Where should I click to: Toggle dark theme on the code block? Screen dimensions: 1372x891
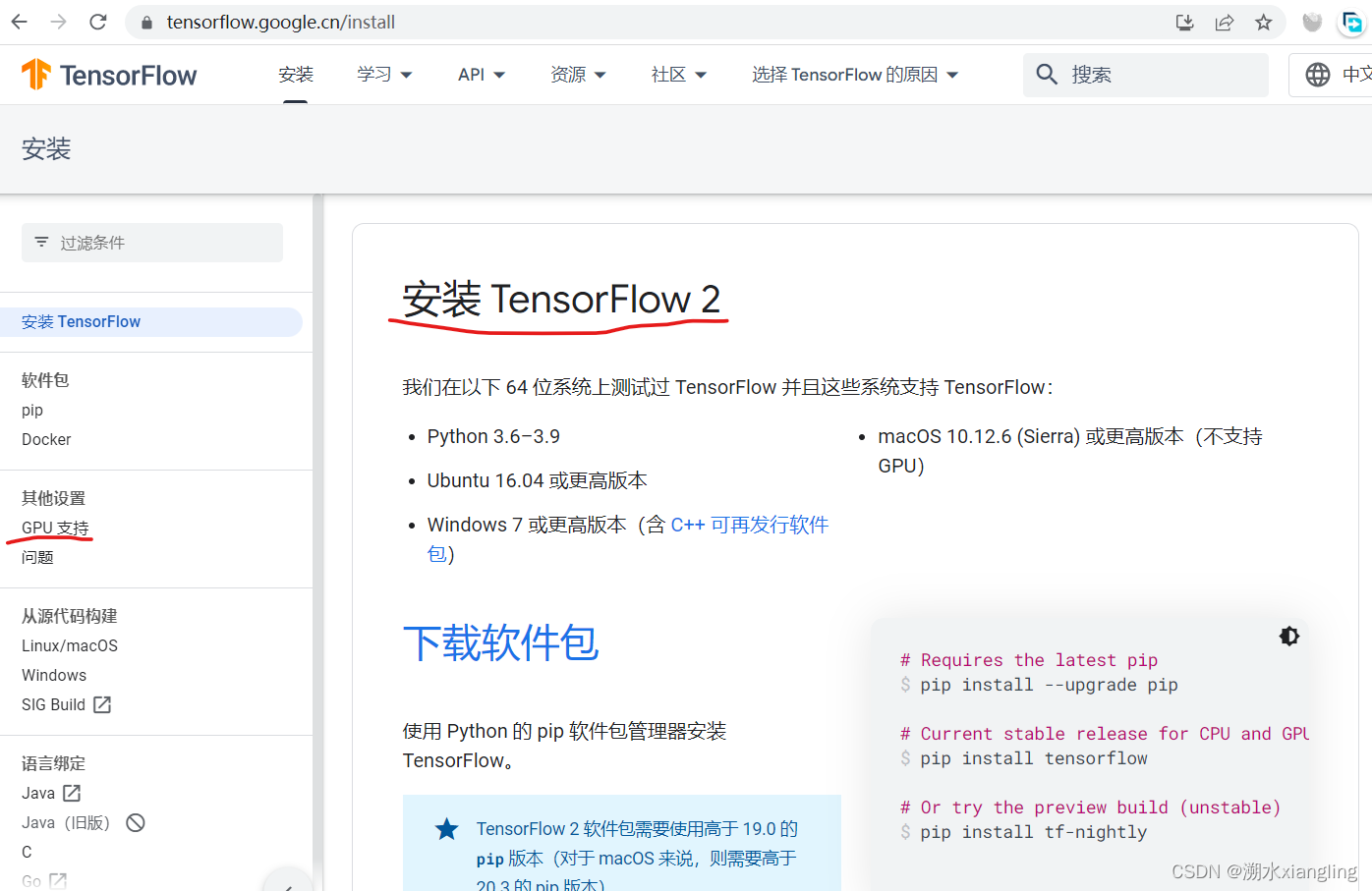tap(1289, 637)
